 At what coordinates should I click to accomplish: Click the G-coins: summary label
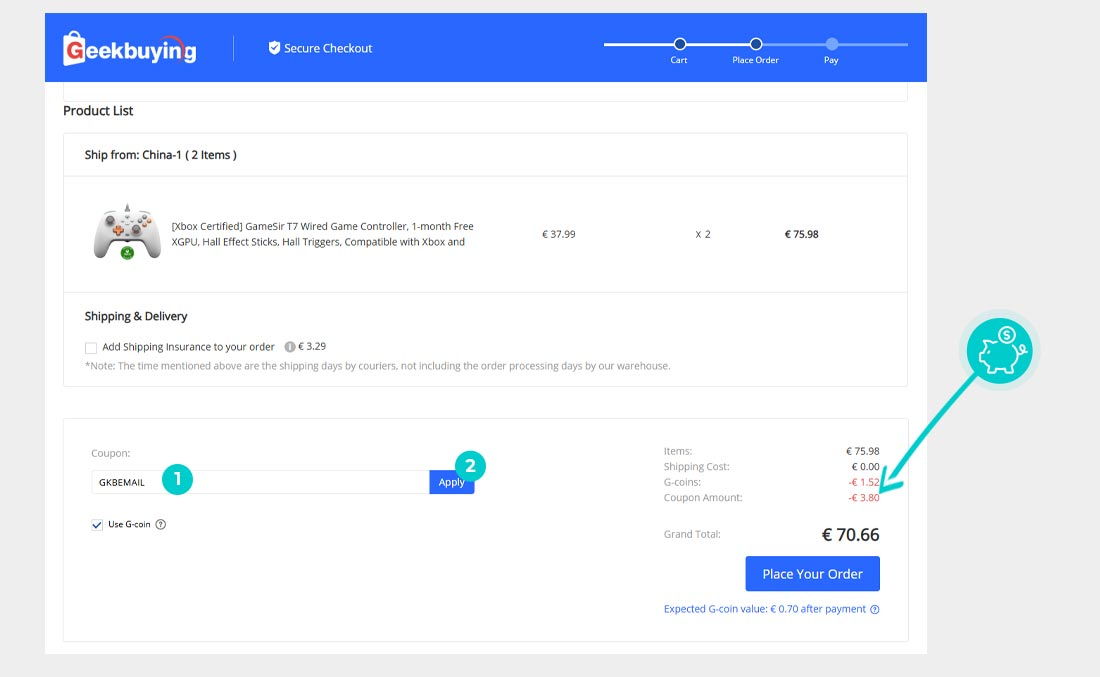[x=683, y=483]
